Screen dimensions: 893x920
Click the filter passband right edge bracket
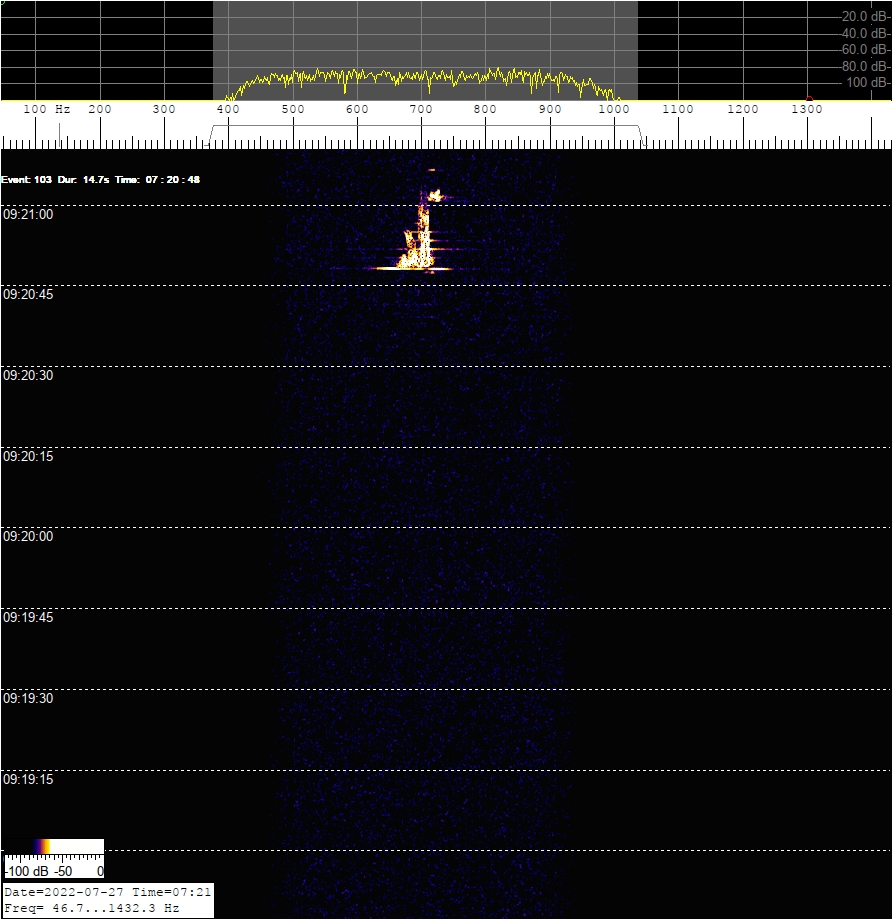coord(642,135)
